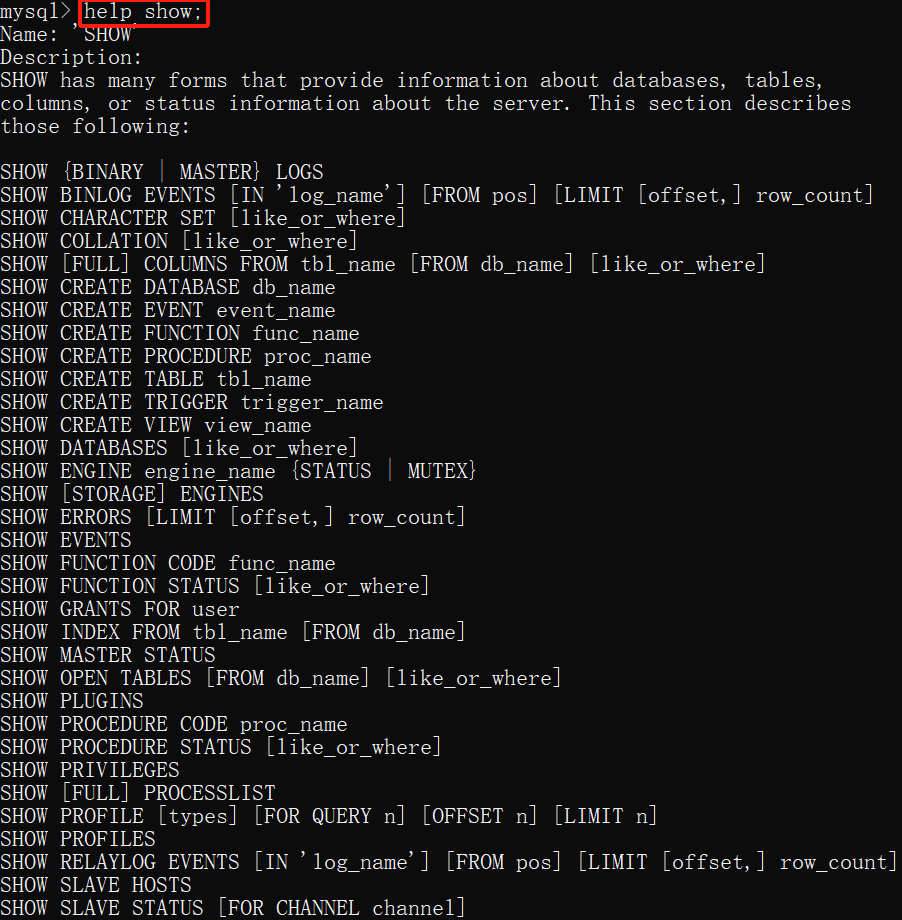The width and height of the screenshot is (902, 920).
Task: Click the 'mysql>' prompt text
Action: click(x=35, y=12)
